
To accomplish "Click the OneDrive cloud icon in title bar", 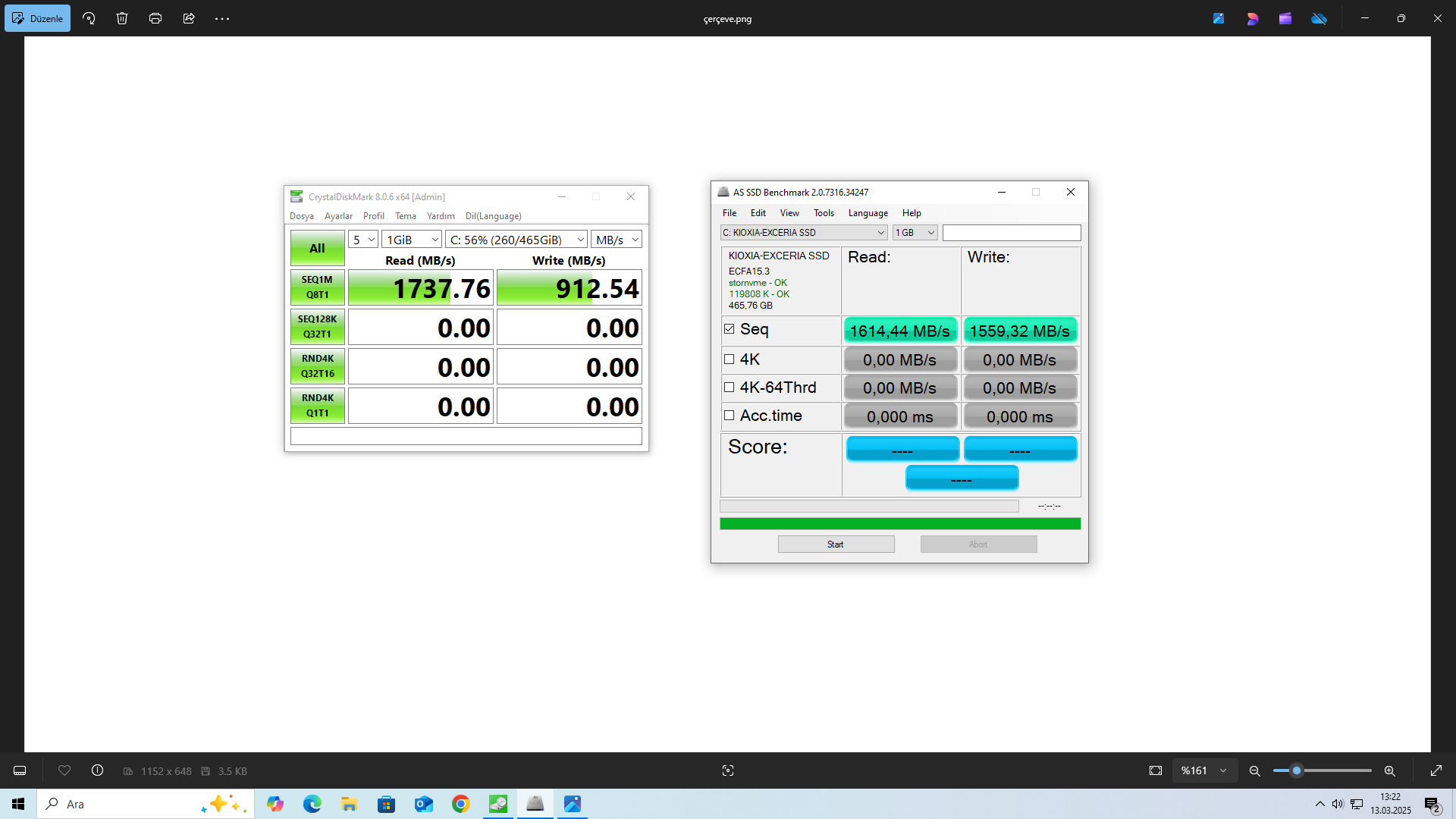I will 1319,18.
